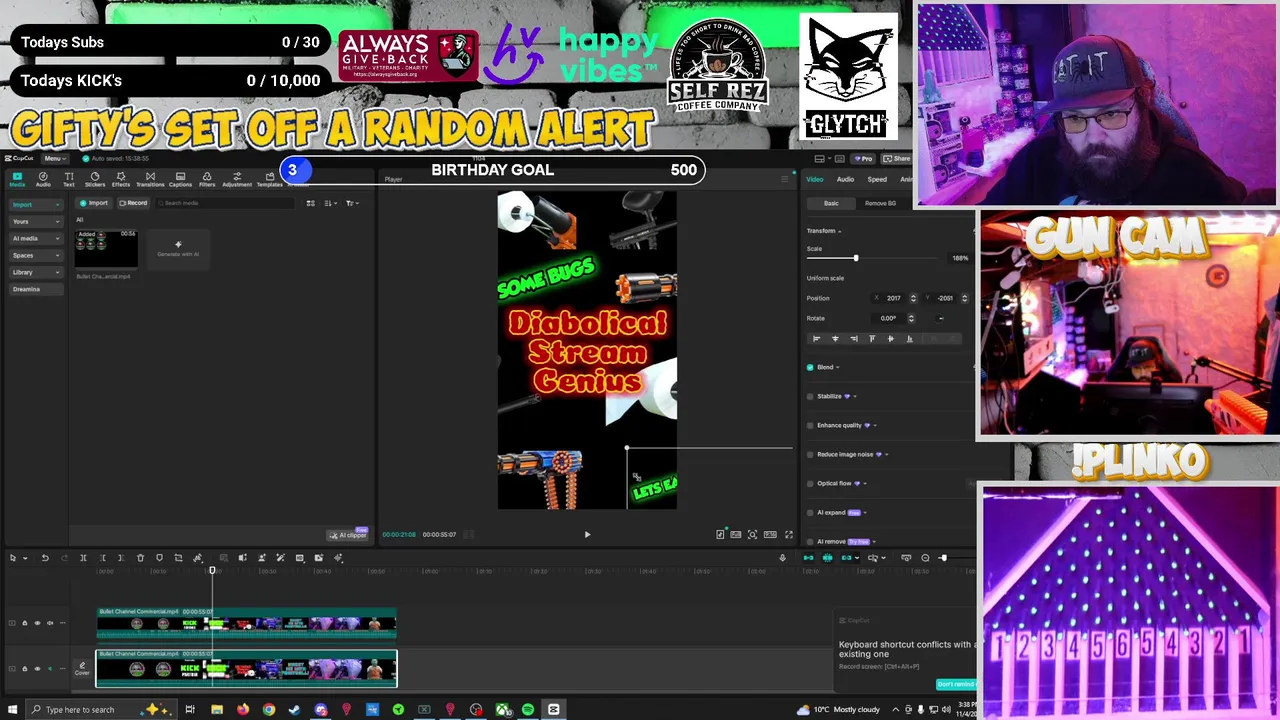The height and width of the screenshot is (720, 1280).
Task: Play the preview in the player
Action: [587, 535]
